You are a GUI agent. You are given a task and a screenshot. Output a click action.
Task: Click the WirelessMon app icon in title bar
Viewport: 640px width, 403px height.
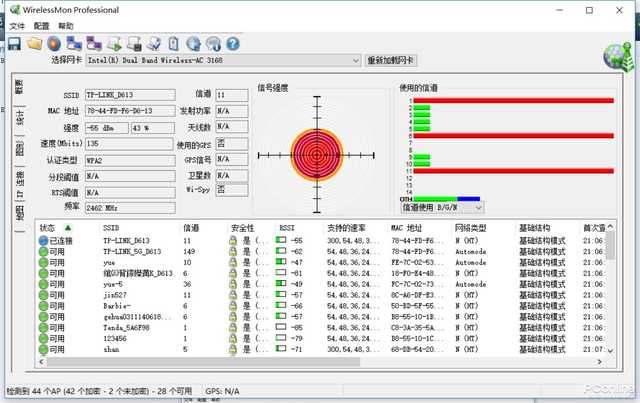coord(15,10)
